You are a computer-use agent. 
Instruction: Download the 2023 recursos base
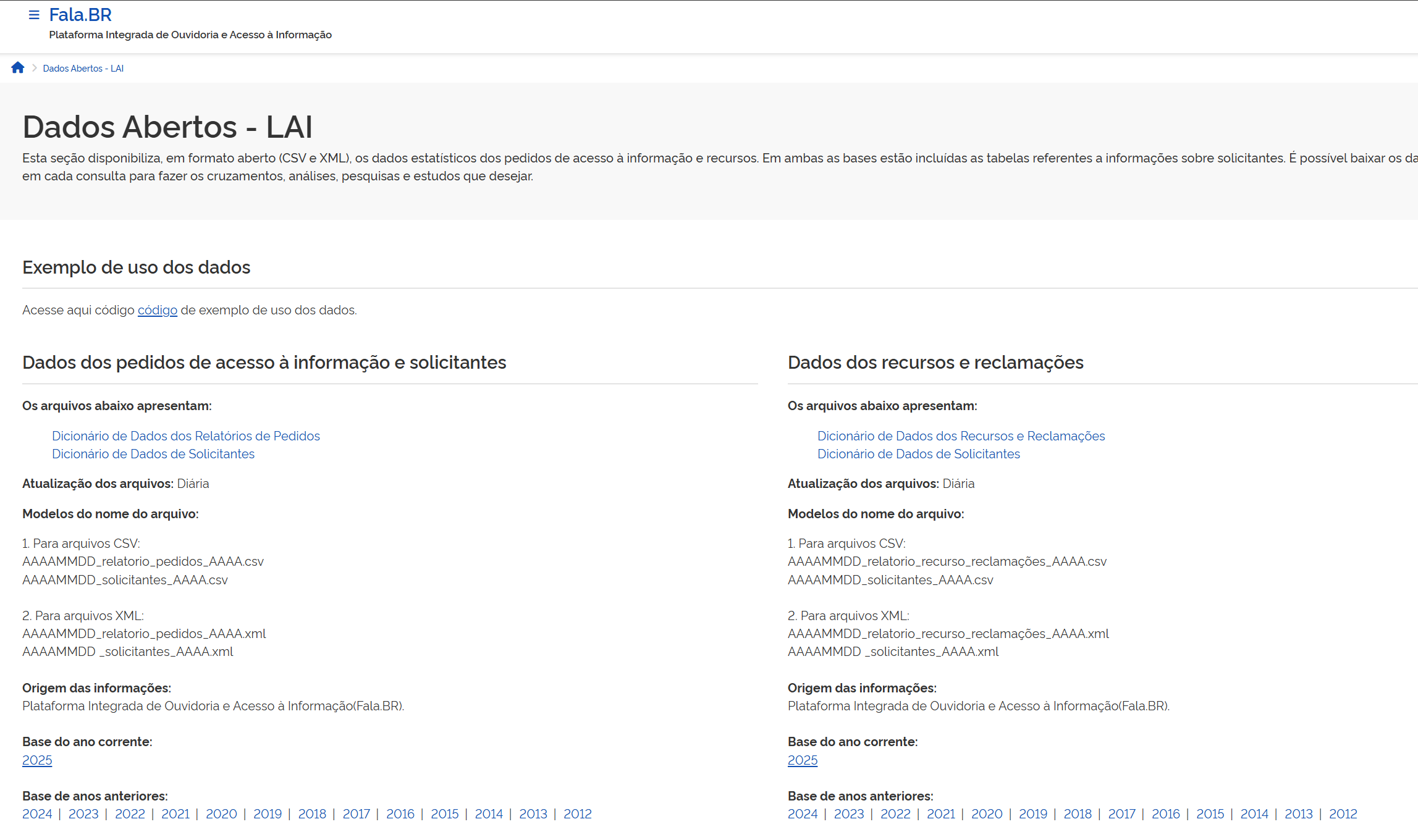[848, 814]
